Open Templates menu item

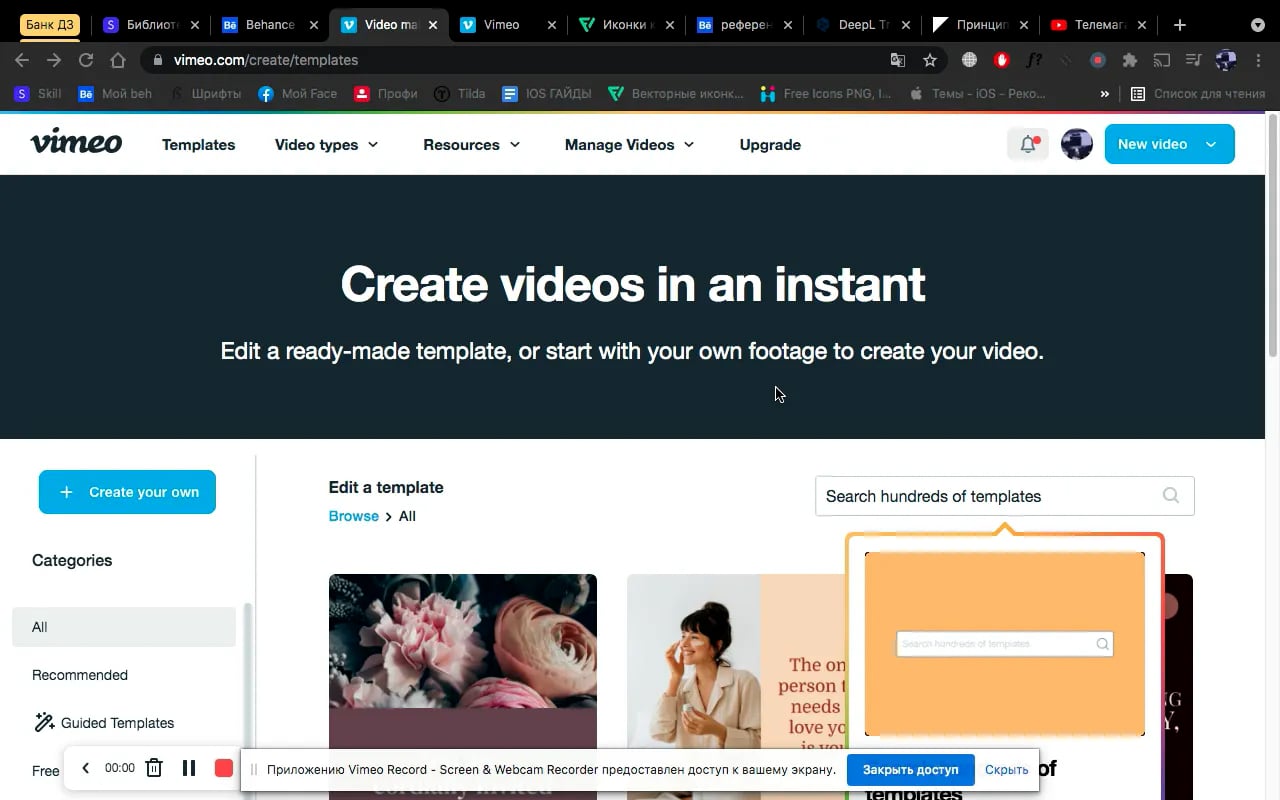198,144
